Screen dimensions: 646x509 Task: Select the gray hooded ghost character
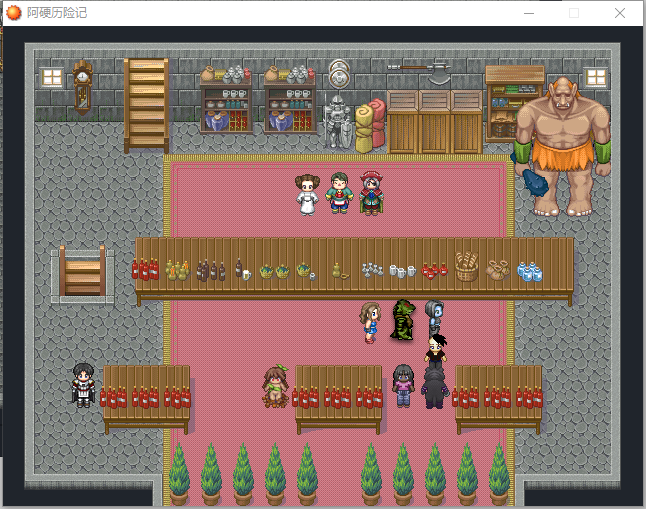tap(434, 318)
